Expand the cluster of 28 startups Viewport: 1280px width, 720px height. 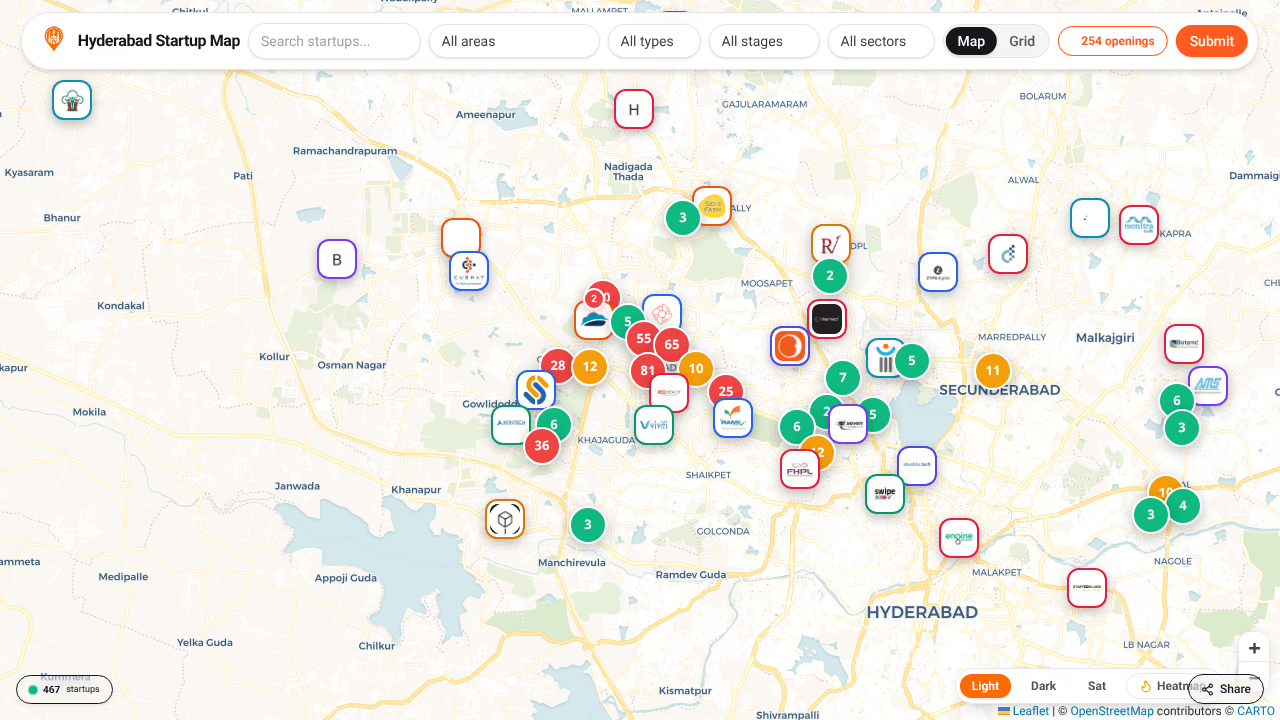tap(557, 366)
